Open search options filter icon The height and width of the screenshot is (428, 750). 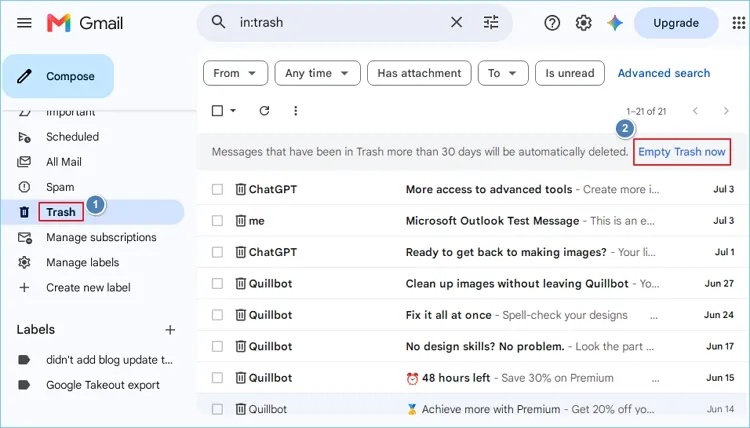[x=491, y=22]
